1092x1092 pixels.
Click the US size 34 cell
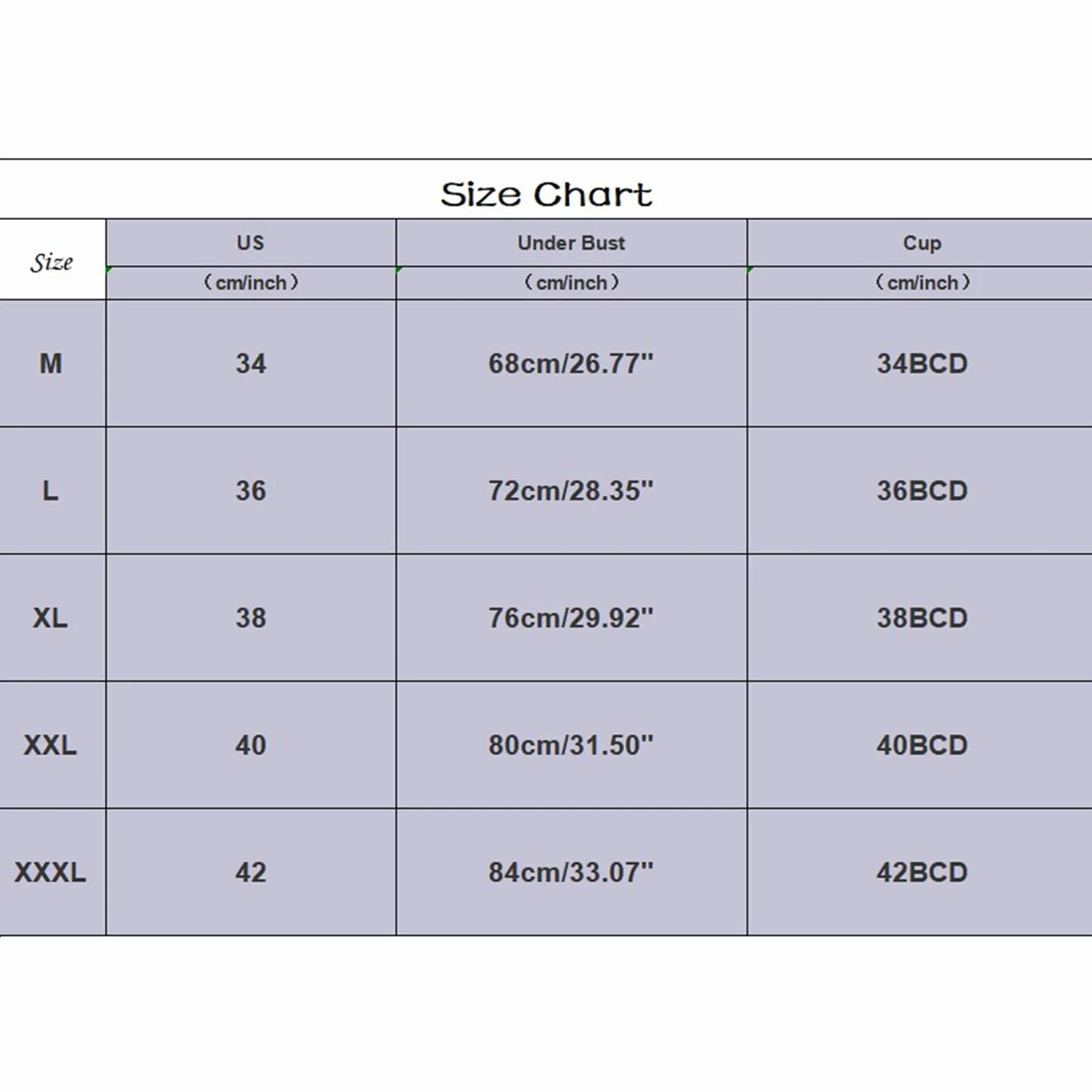tap(251, 364)
